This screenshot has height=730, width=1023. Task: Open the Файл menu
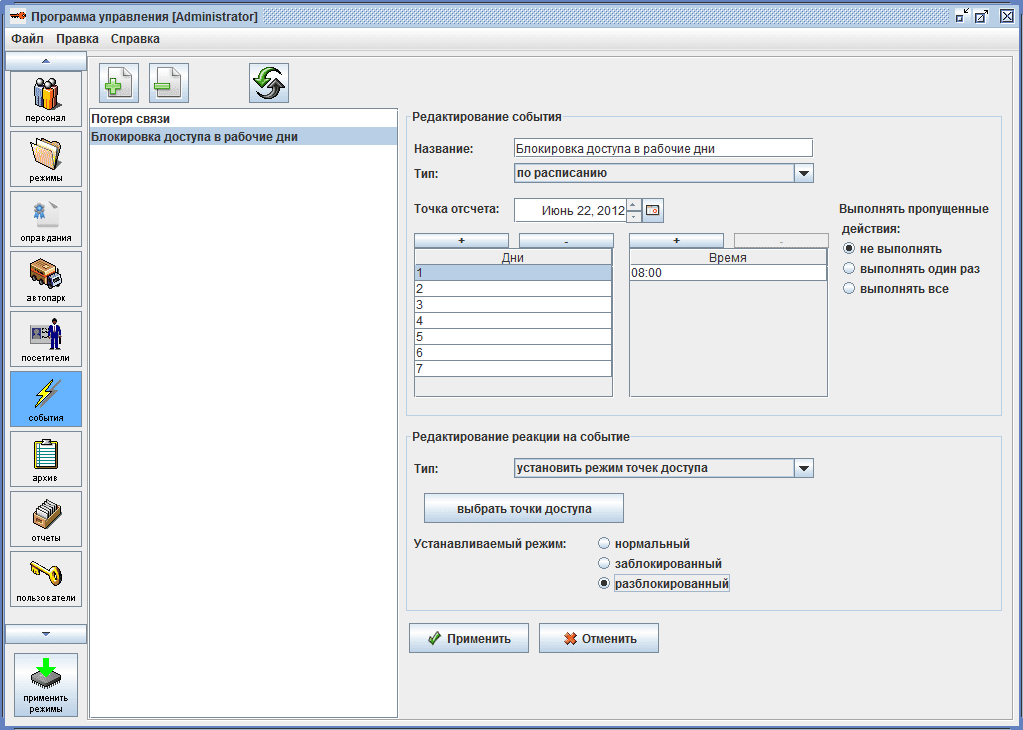click(x=27, y=39)
